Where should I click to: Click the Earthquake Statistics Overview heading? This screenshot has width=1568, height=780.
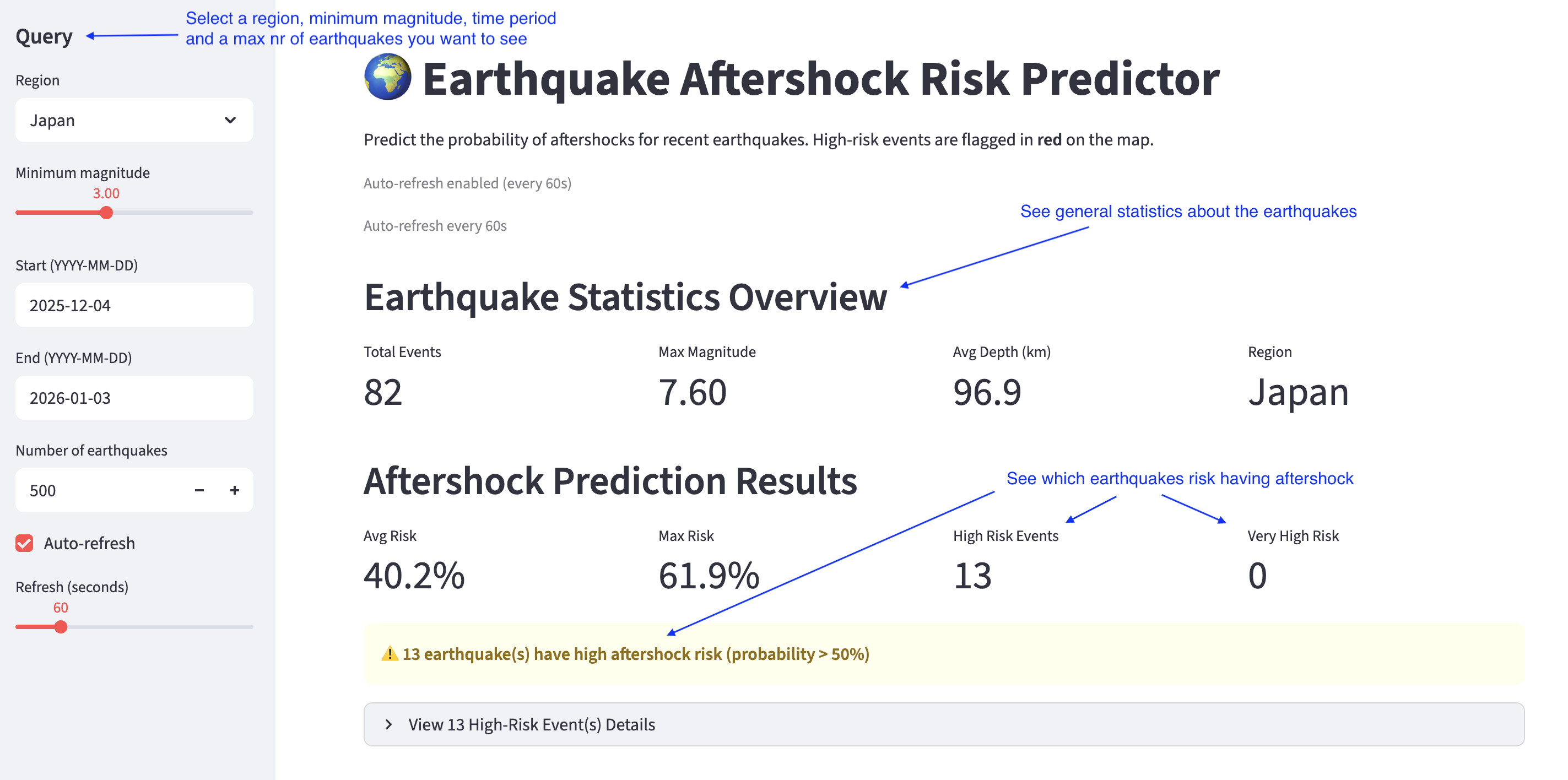(625, 297)
